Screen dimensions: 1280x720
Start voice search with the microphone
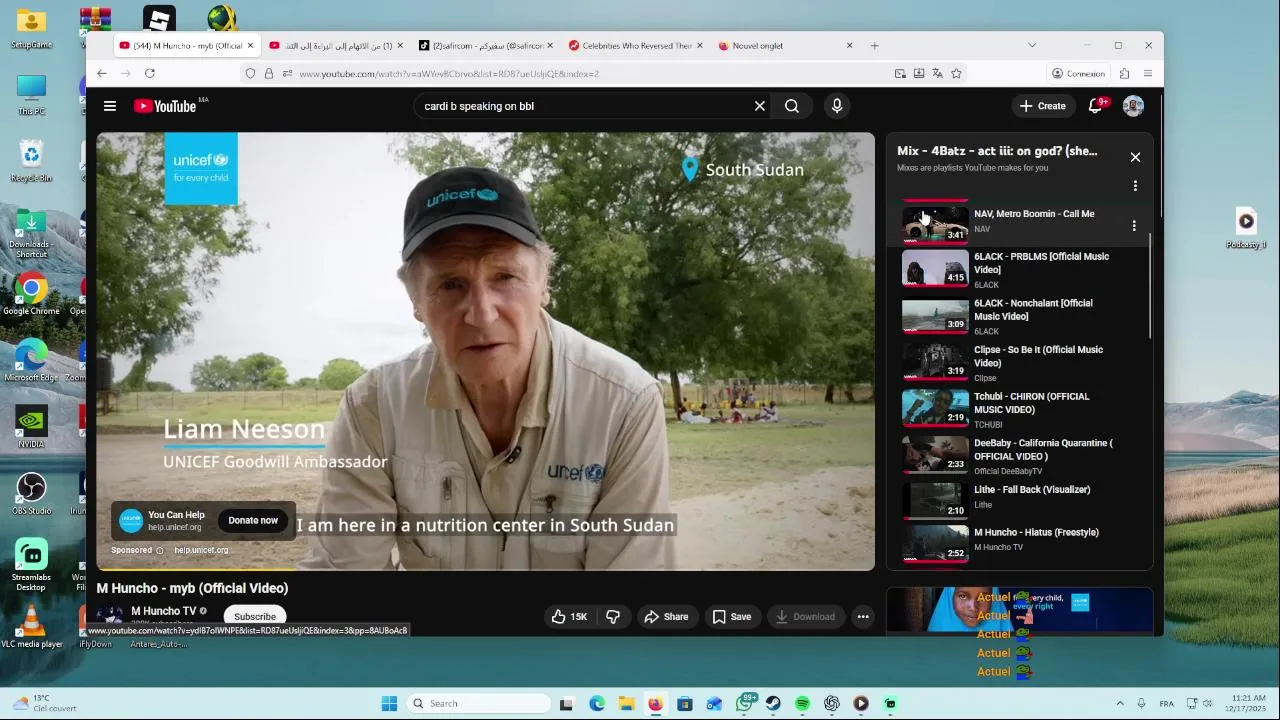[837, 106]
